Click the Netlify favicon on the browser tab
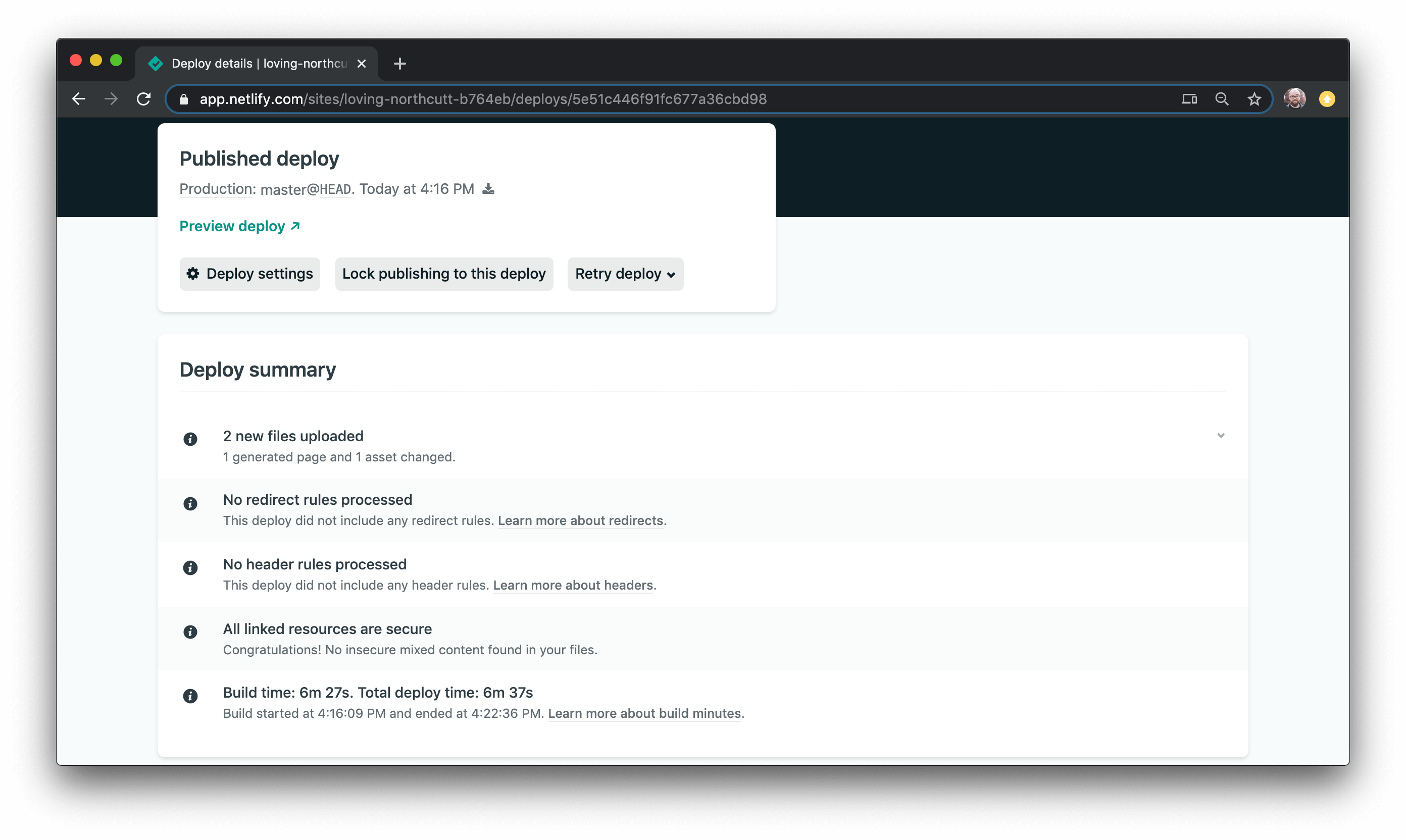 (x=156, y=64)
